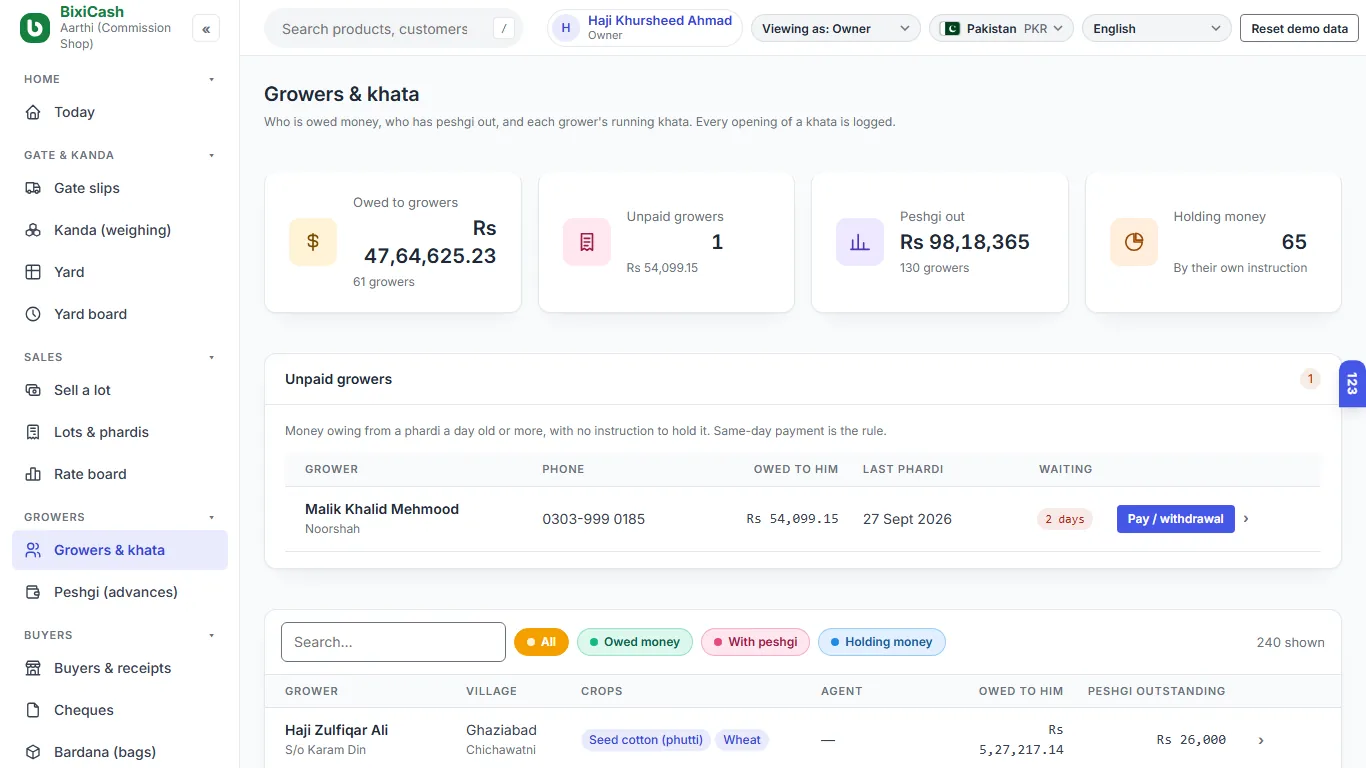Open the Kanda (weighing) icon
Screen dimensions: 1366x768
[x=33, y=230]
